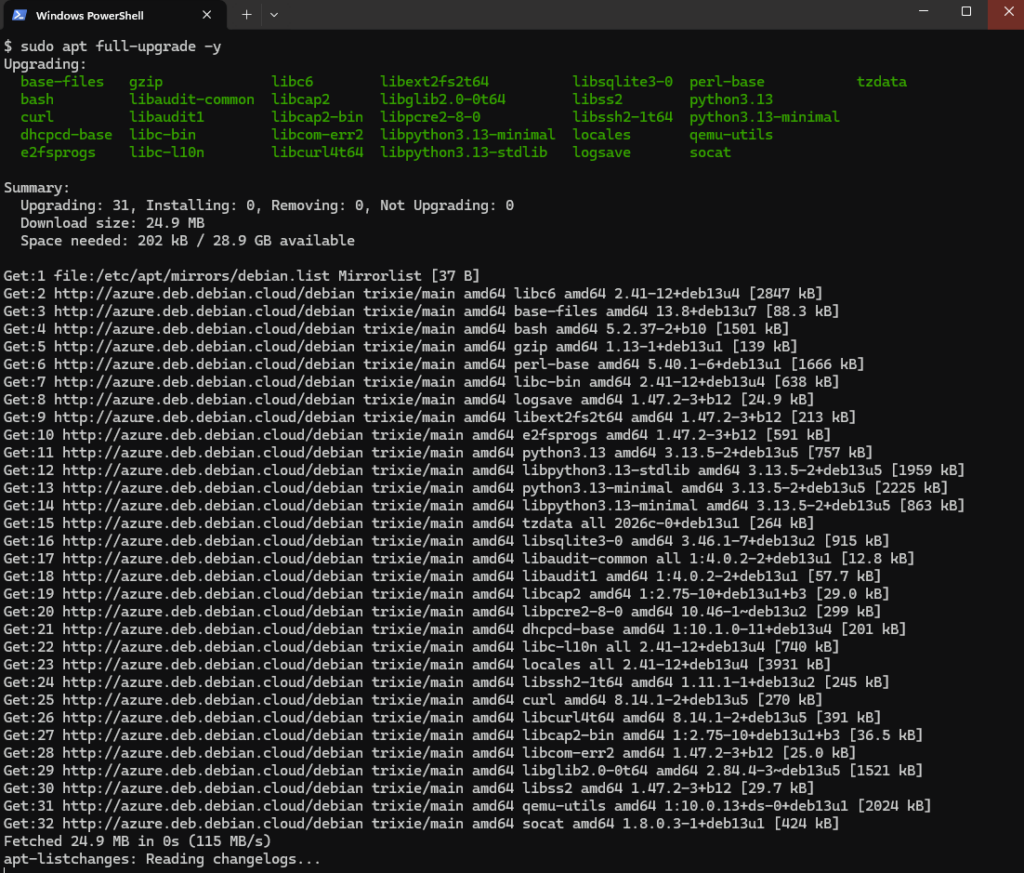Maximize the terminal window
The image size is (1024, 873).
966,12
